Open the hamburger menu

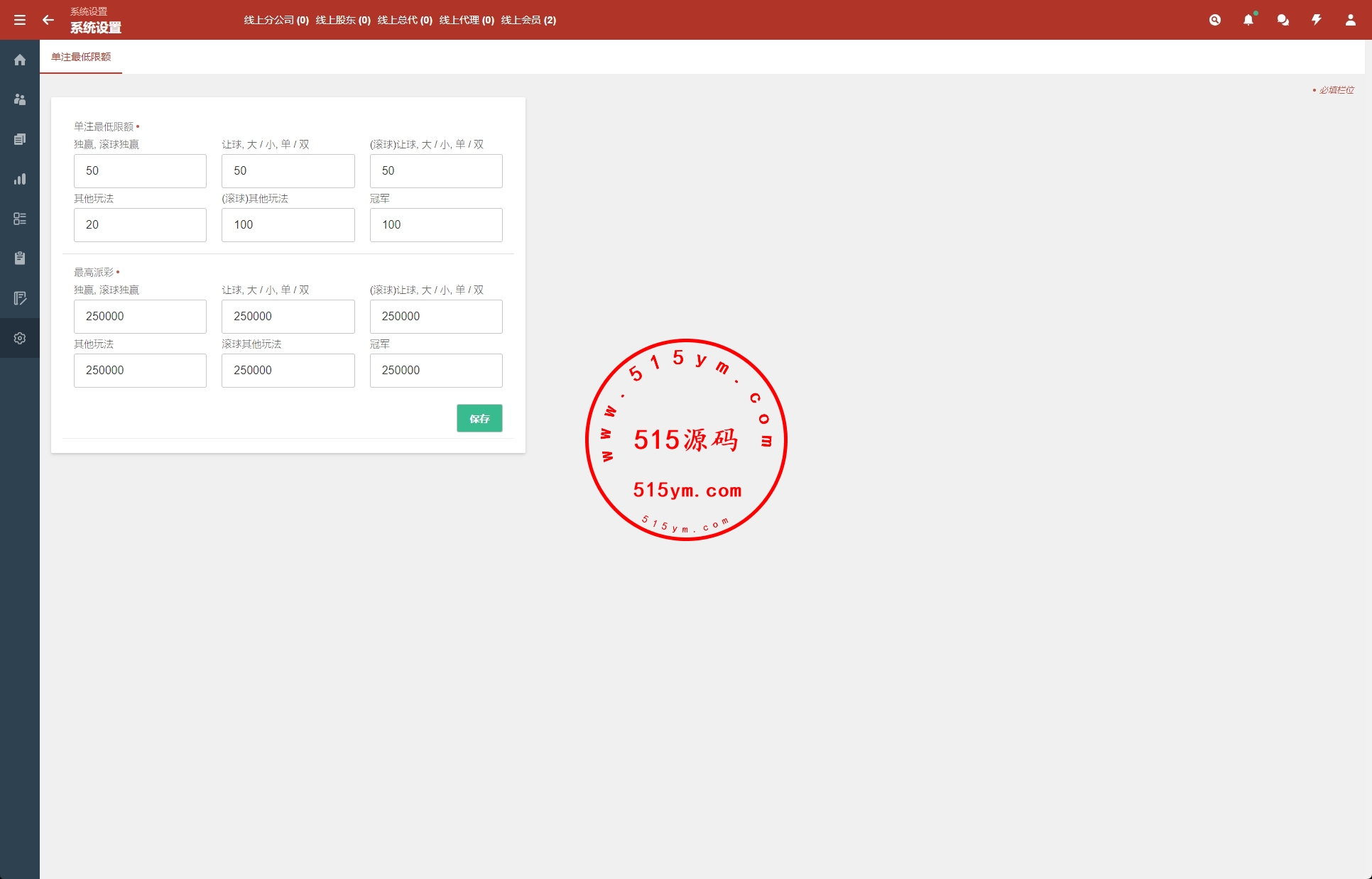[x=20, y=20]
